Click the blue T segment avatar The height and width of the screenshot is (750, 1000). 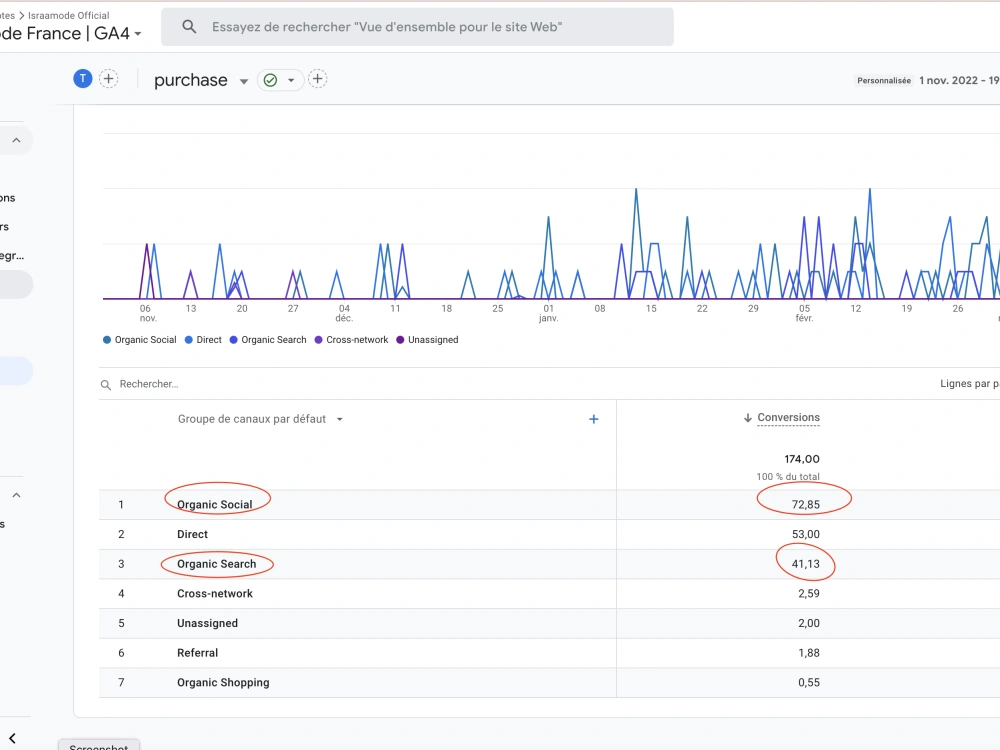pyautogui.click(x=83, y=79)
